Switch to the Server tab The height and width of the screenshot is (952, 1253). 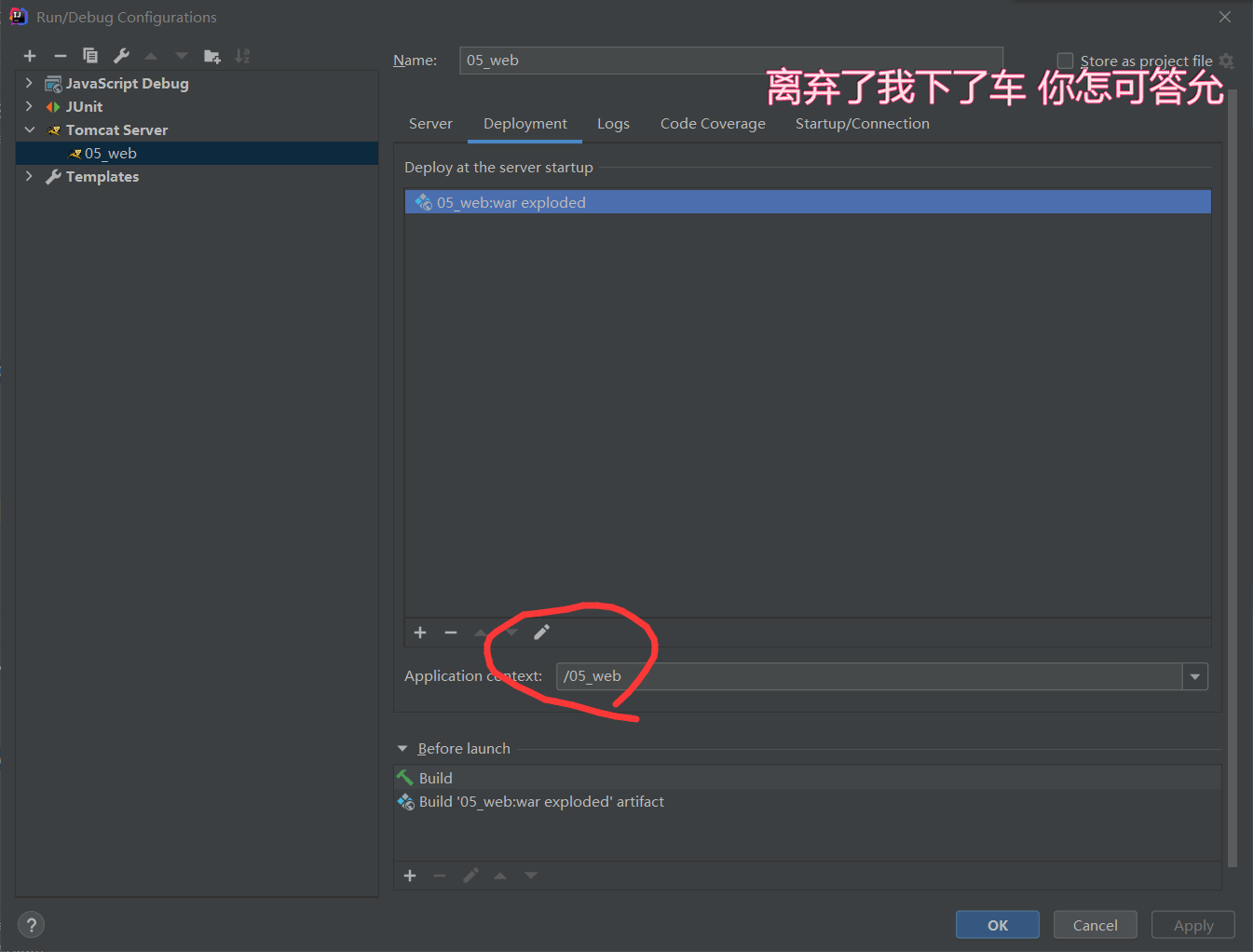(430, 124)
